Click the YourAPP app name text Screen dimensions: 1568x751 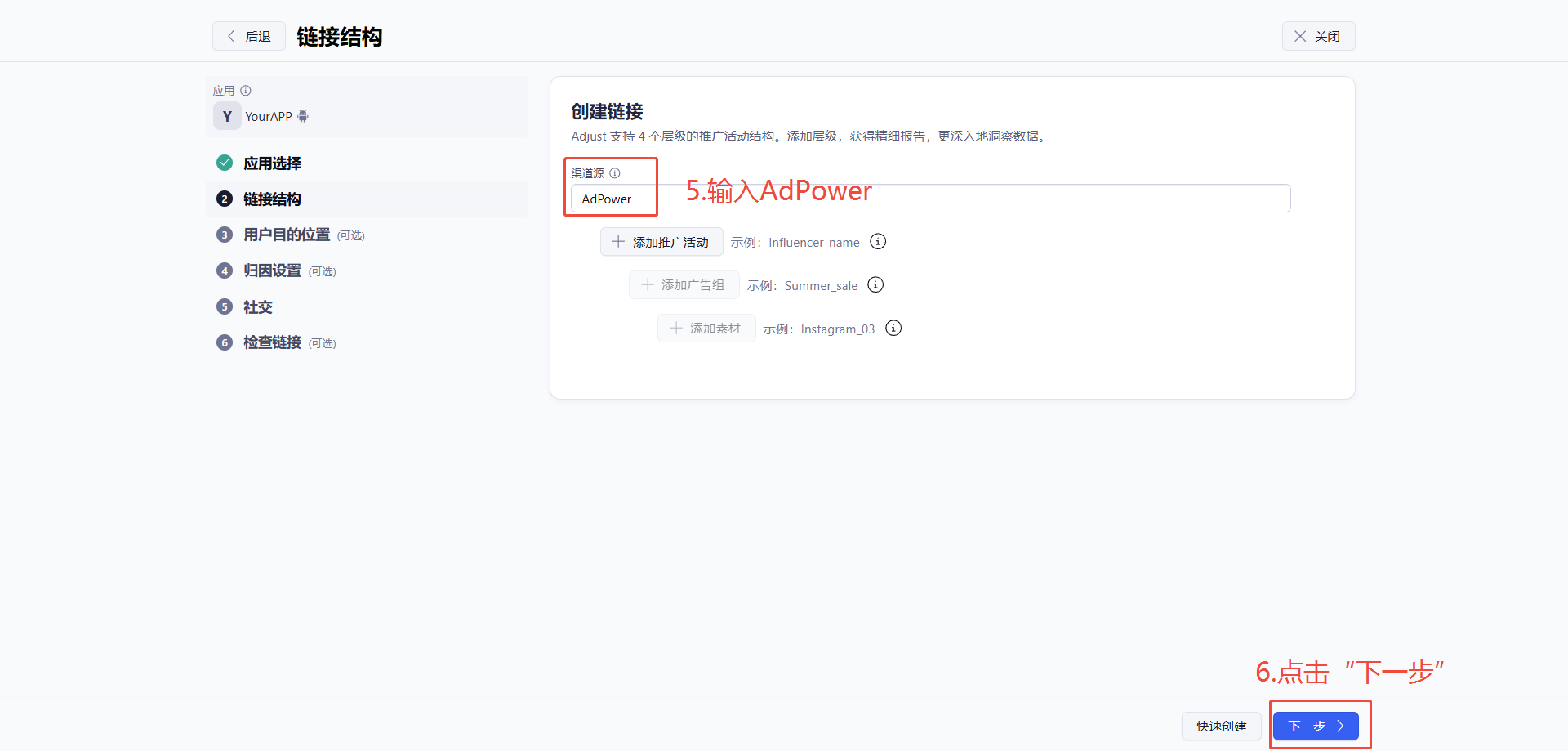pos(269,117)
